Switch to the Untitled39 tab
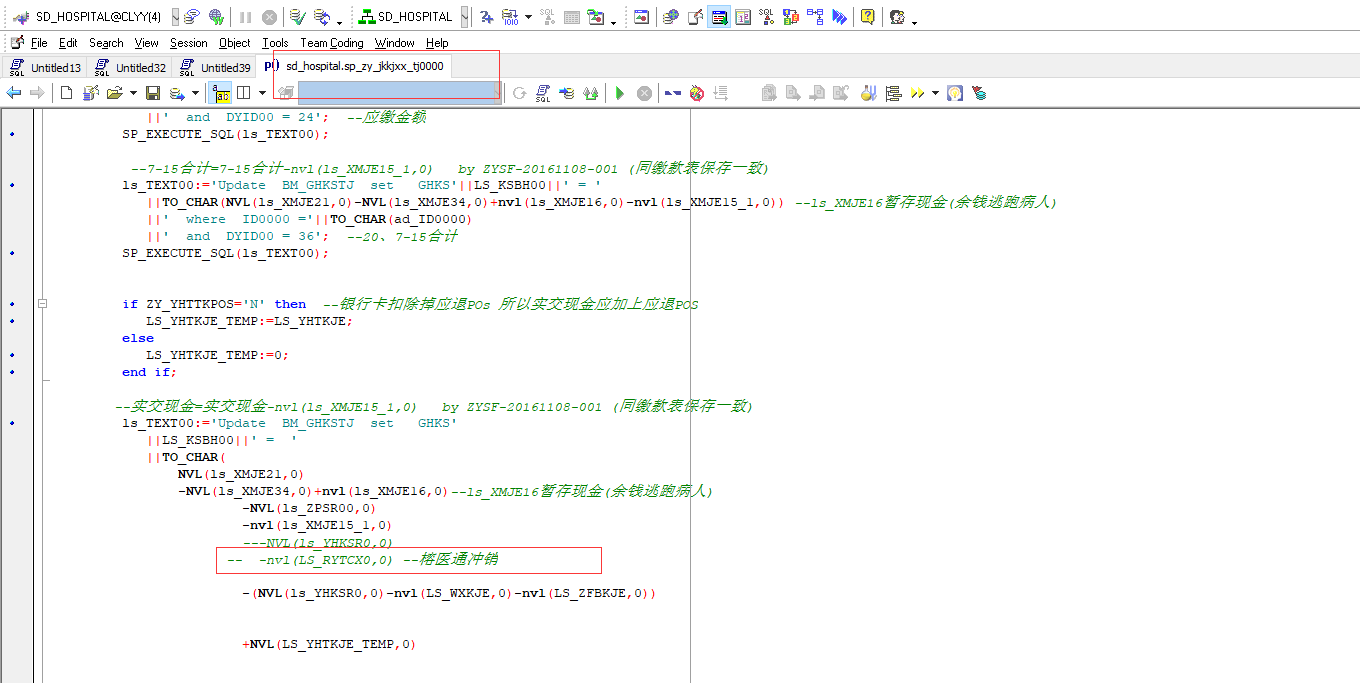Screen dimensions: 1360x683 point(214,67)
